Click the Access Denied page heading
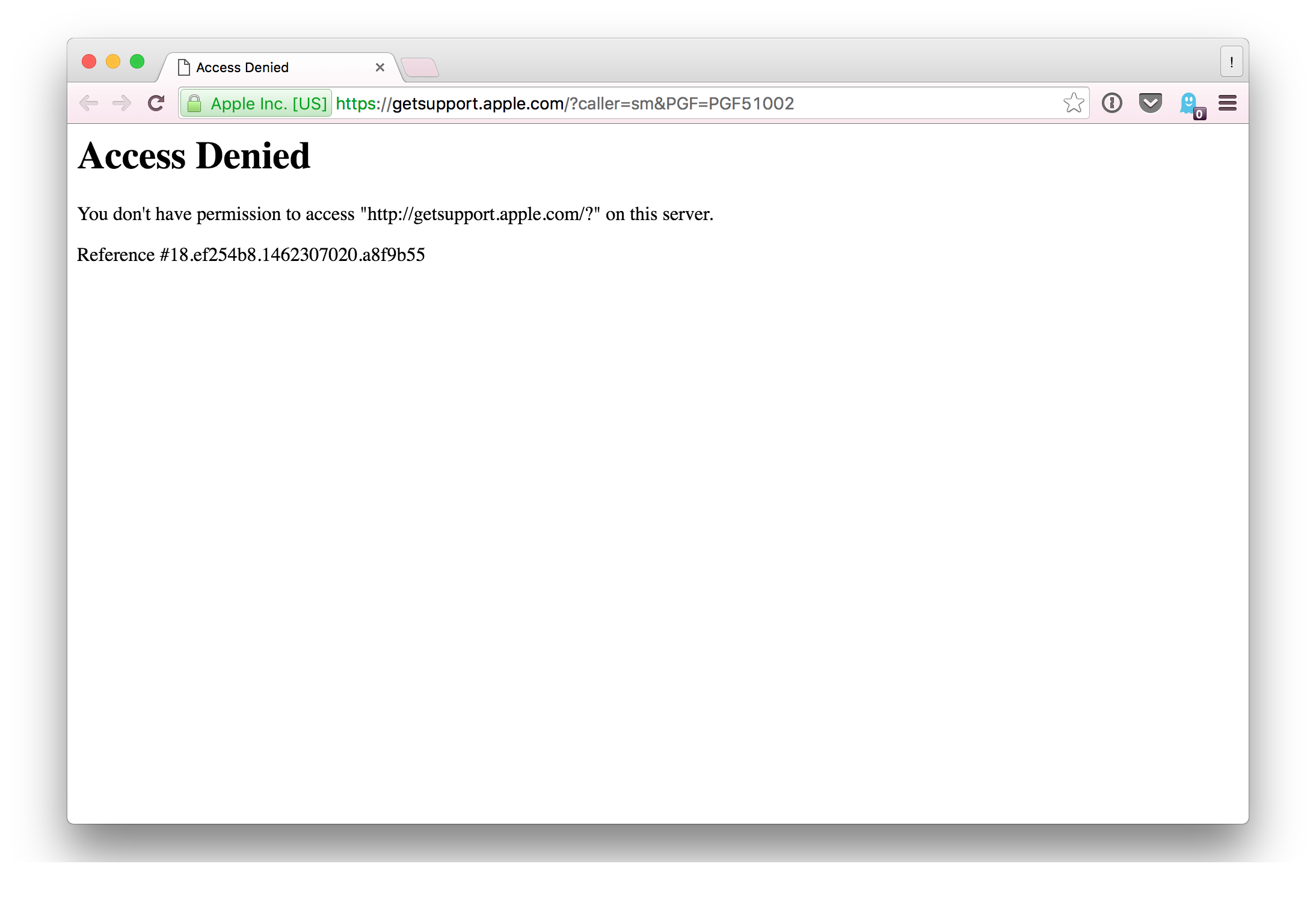This screenshot has width=1316, height=920. point(194,156)
